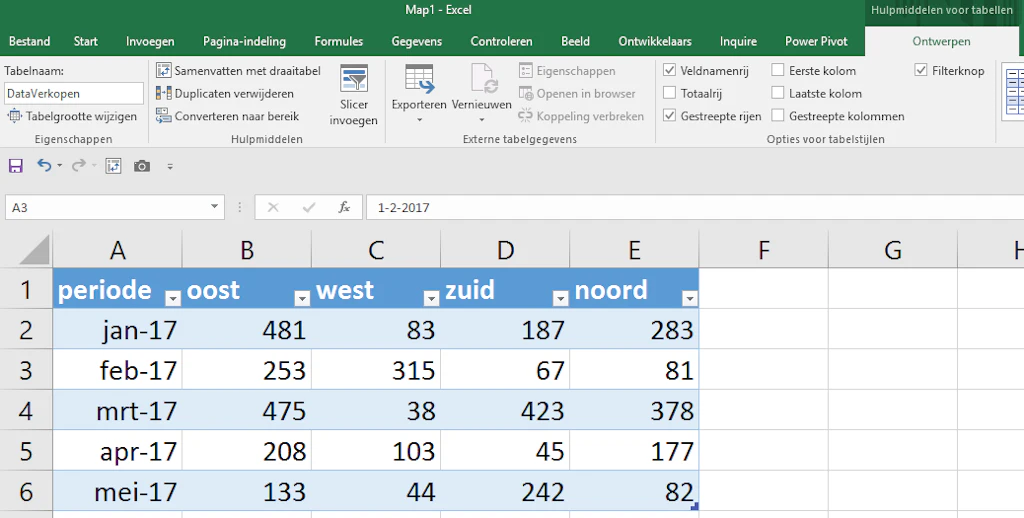
Task: Click cell with value 177
Action: point(634,451)
